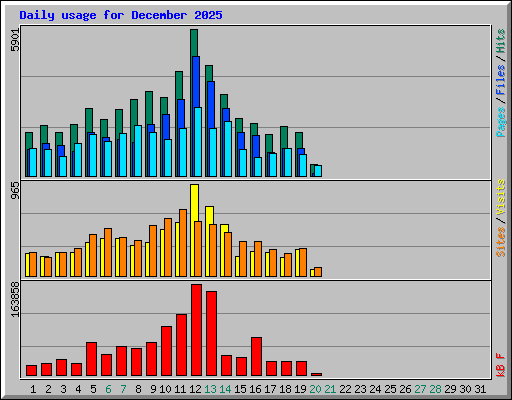Click the KB F legend label
Screen dimensions: 512x400
[x=501, y=365]
